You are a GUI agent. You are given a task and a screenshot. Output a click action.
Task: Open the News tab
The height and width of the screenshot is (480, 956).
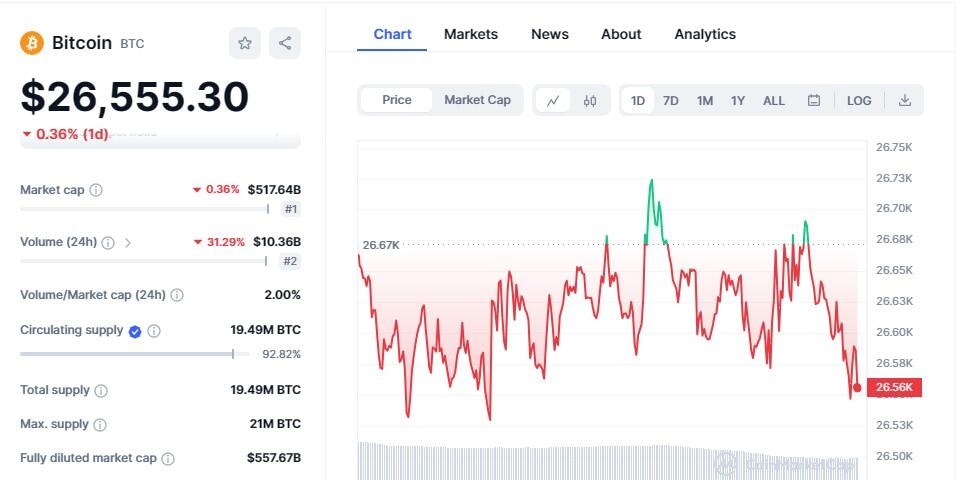point(550,34)
